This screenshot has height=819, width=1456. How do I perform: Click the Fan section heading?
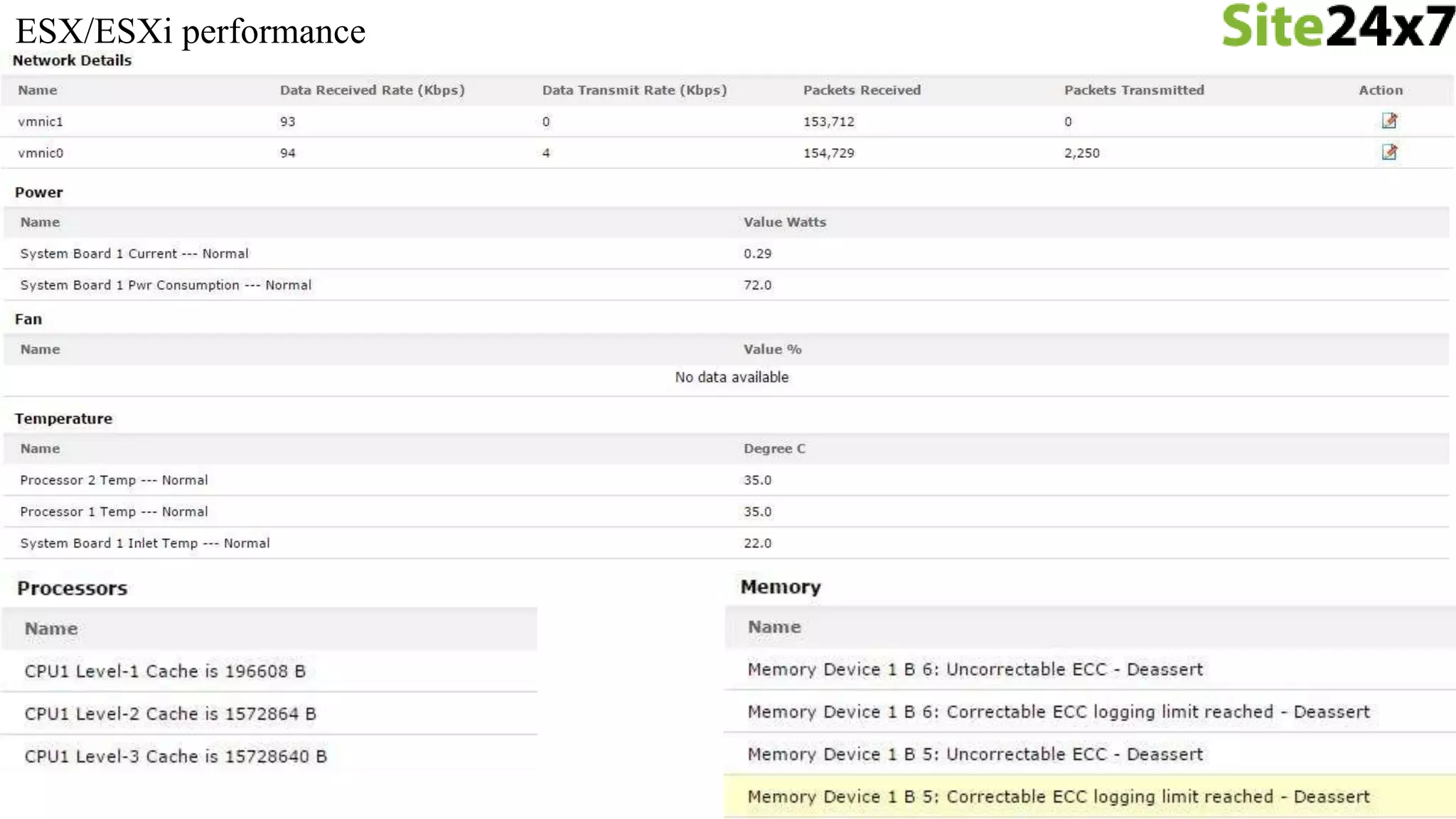pyautogui.click(x=28, y=319)
